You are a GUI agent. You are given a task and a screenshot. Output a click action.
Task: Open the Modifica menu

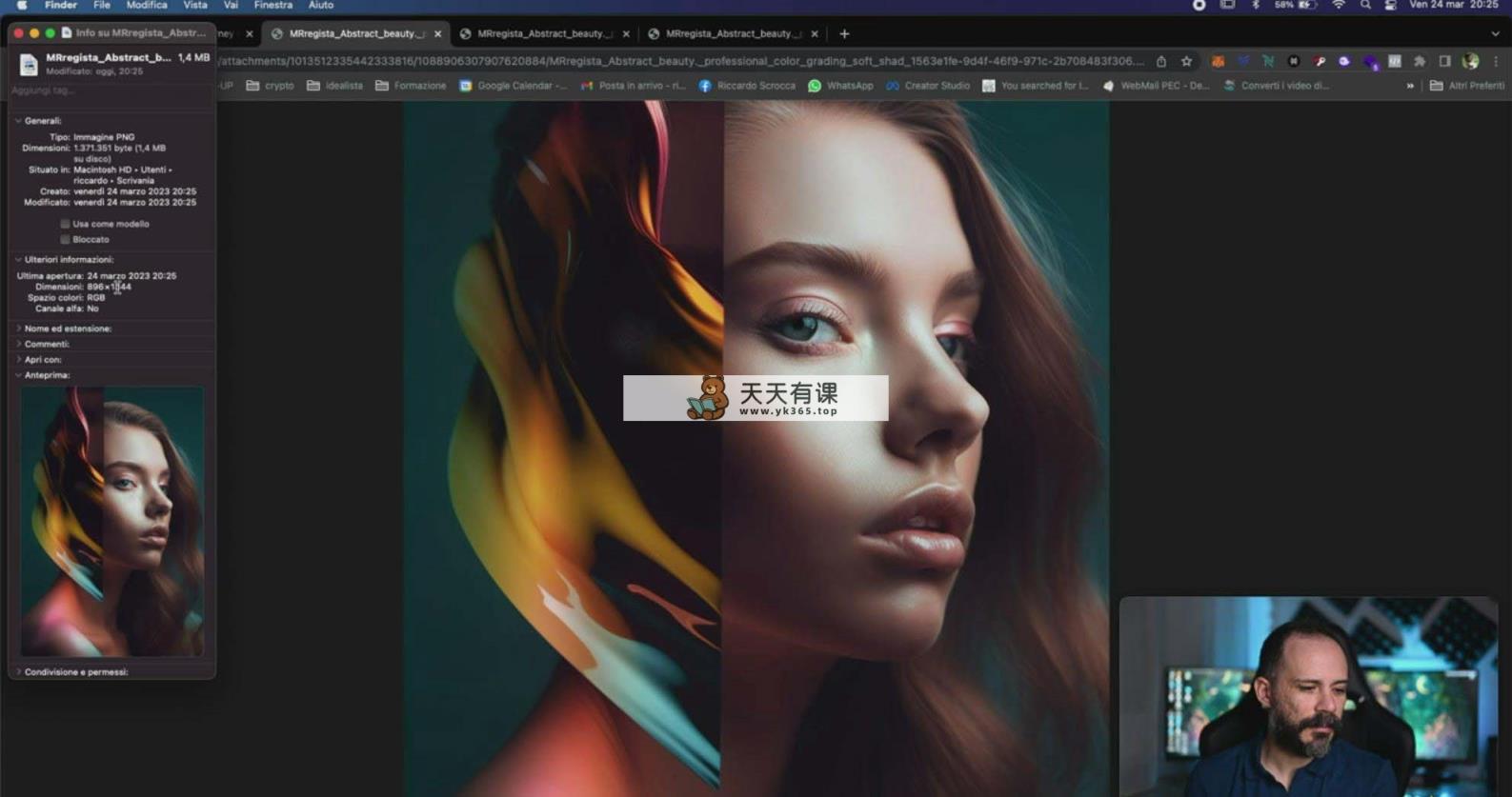[x=147, y=6]
